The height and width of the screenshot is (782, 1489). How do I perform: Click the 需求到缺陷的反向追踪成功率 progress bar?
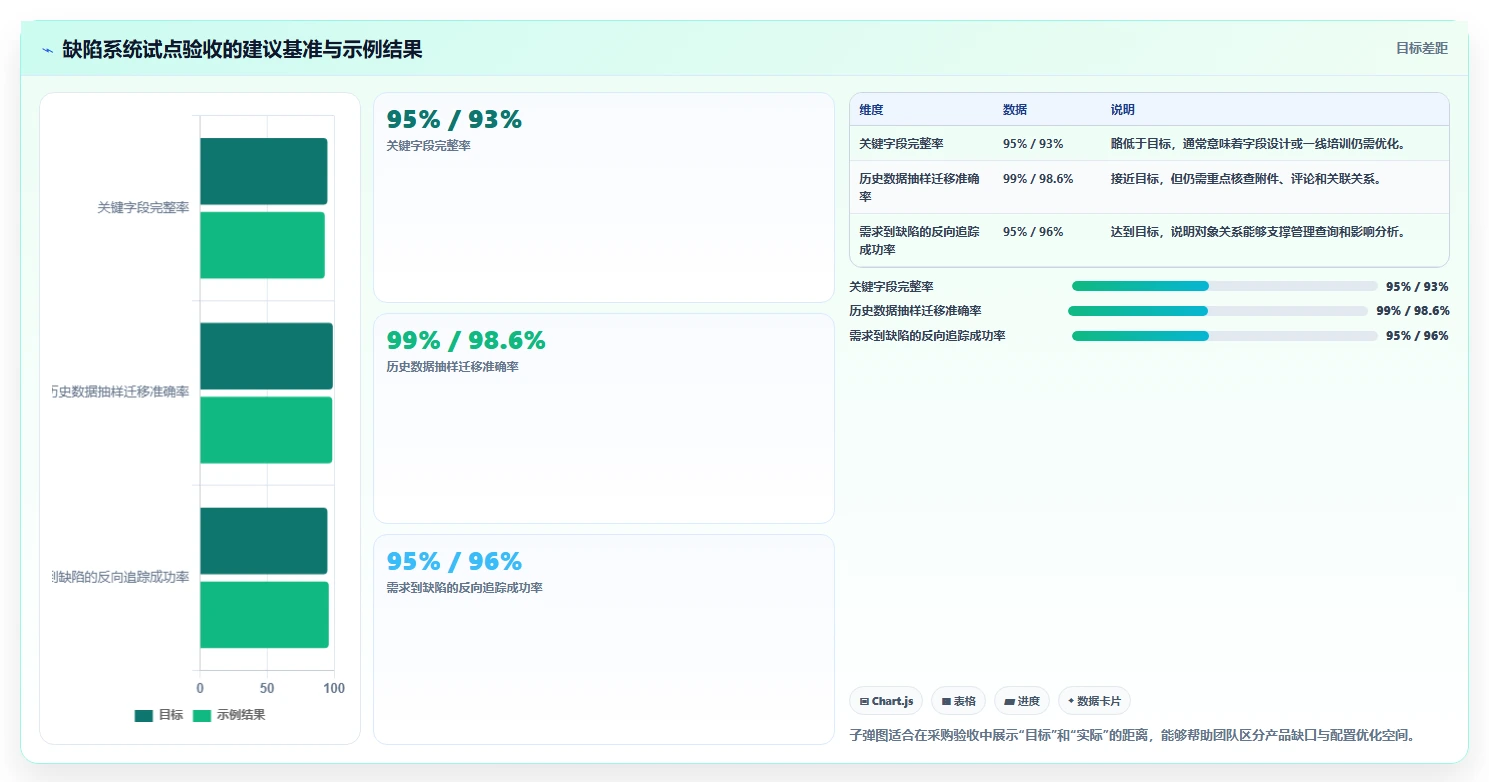click(x=1225, y=336)
